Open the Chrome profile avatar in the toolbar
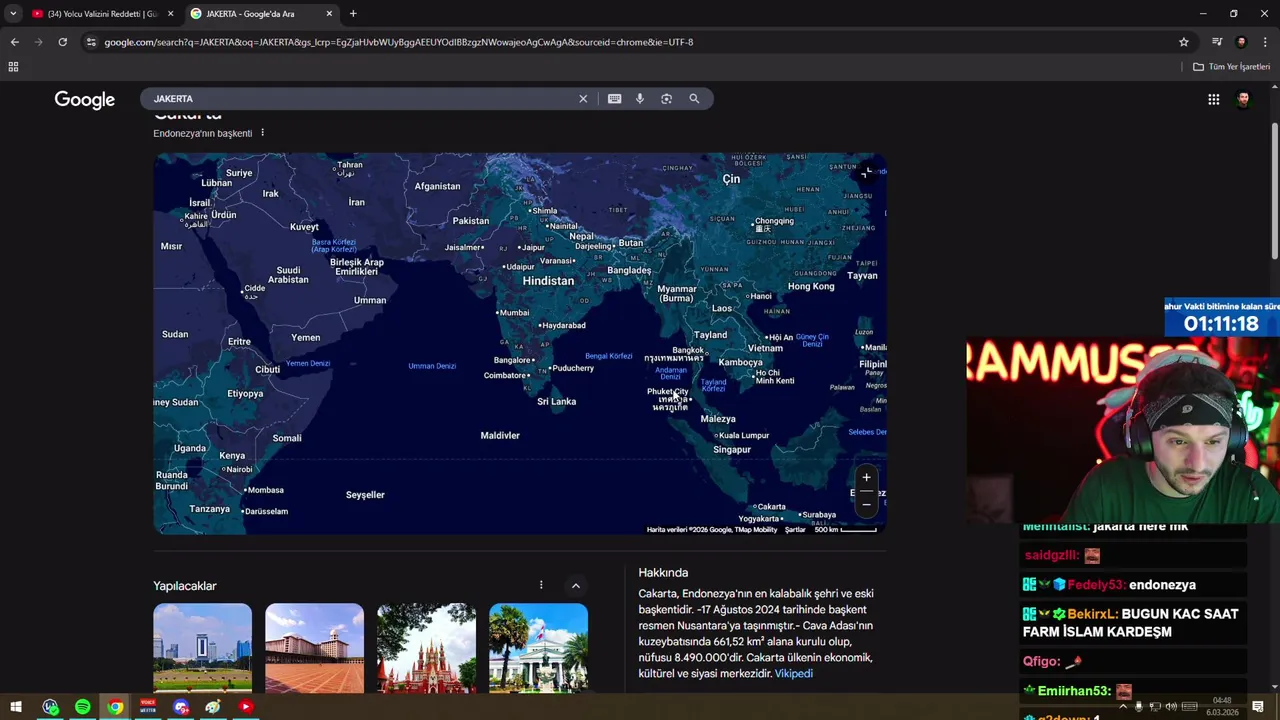 pos(1241,42)
